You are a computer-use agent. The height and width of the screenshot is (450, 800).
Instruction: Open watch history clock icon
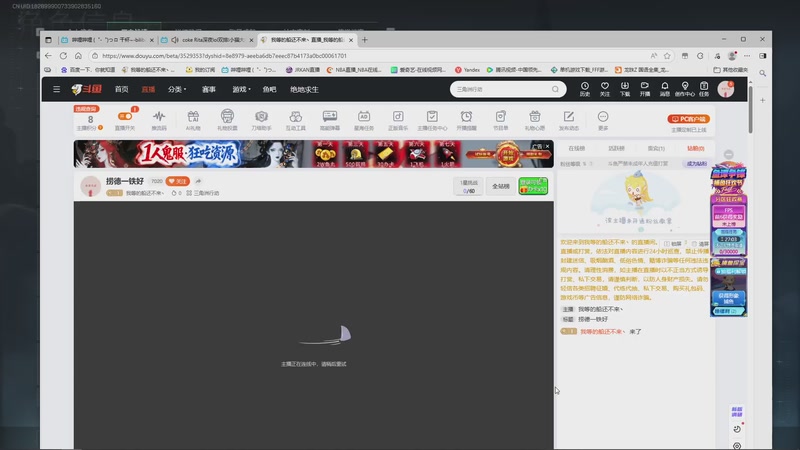585,89
